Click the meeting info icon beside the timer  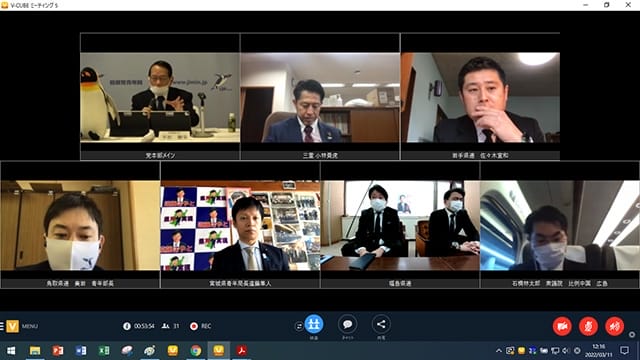(127, 326)
